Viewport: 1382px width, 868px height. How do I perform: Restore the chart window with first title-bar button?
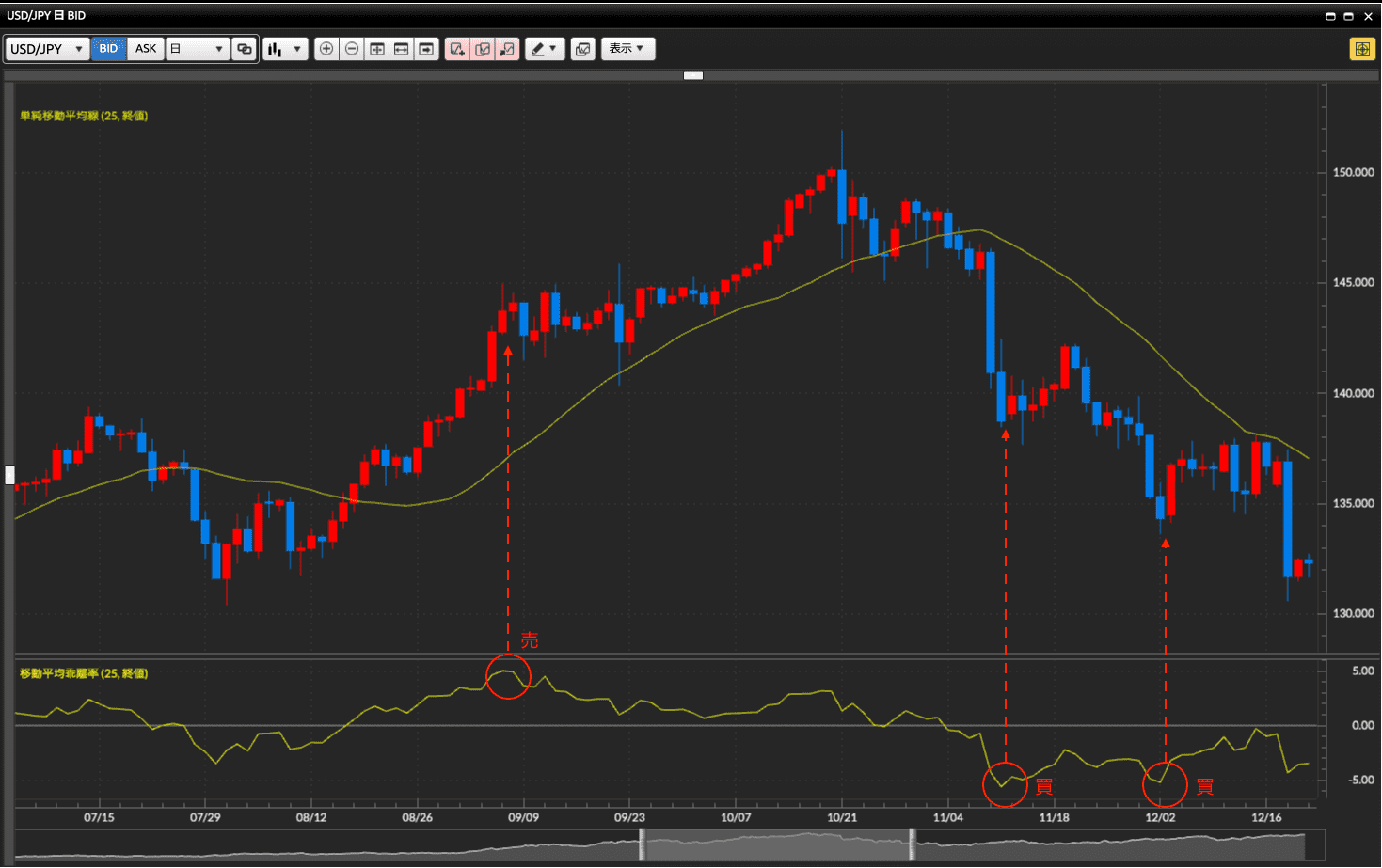pyautogui.click(x=1330, y=16)
